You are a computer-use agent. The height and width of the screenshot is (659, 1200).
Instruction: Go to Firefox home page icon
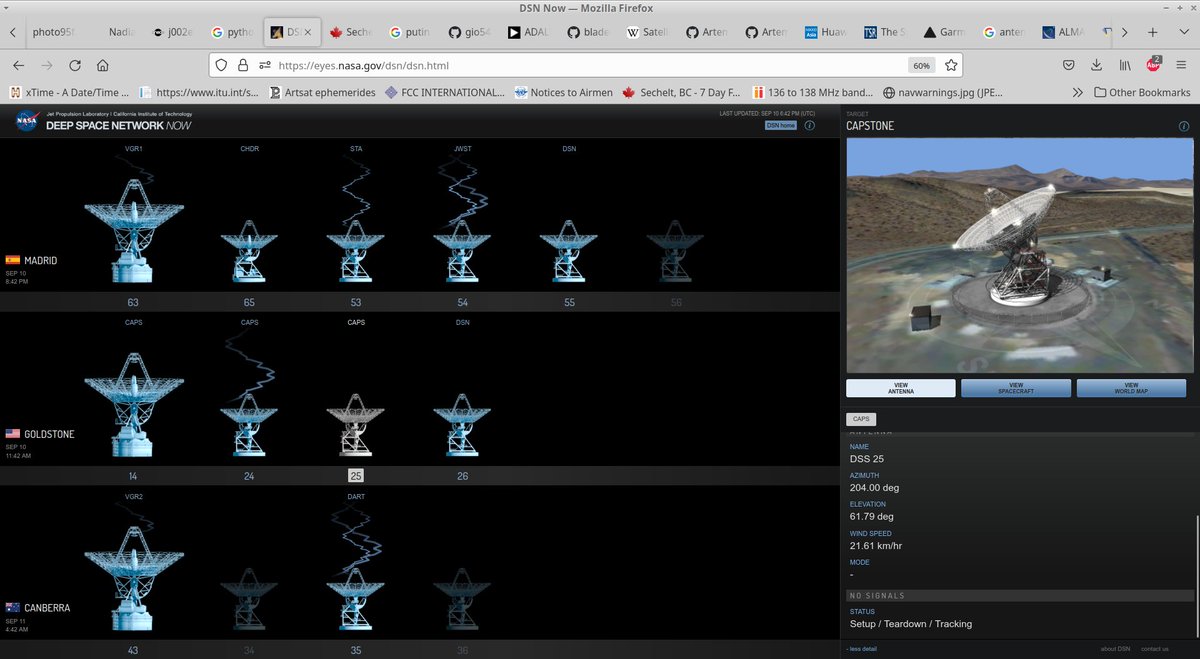102,65
